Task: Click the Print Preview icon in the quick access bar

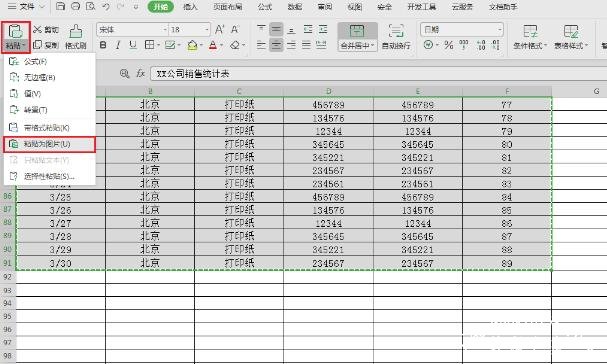Action: point(91,6)
